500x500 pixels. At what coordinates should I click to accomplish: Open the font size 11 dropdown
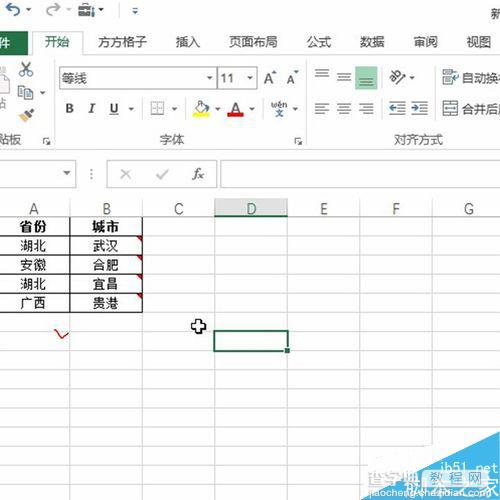point(250,78)
